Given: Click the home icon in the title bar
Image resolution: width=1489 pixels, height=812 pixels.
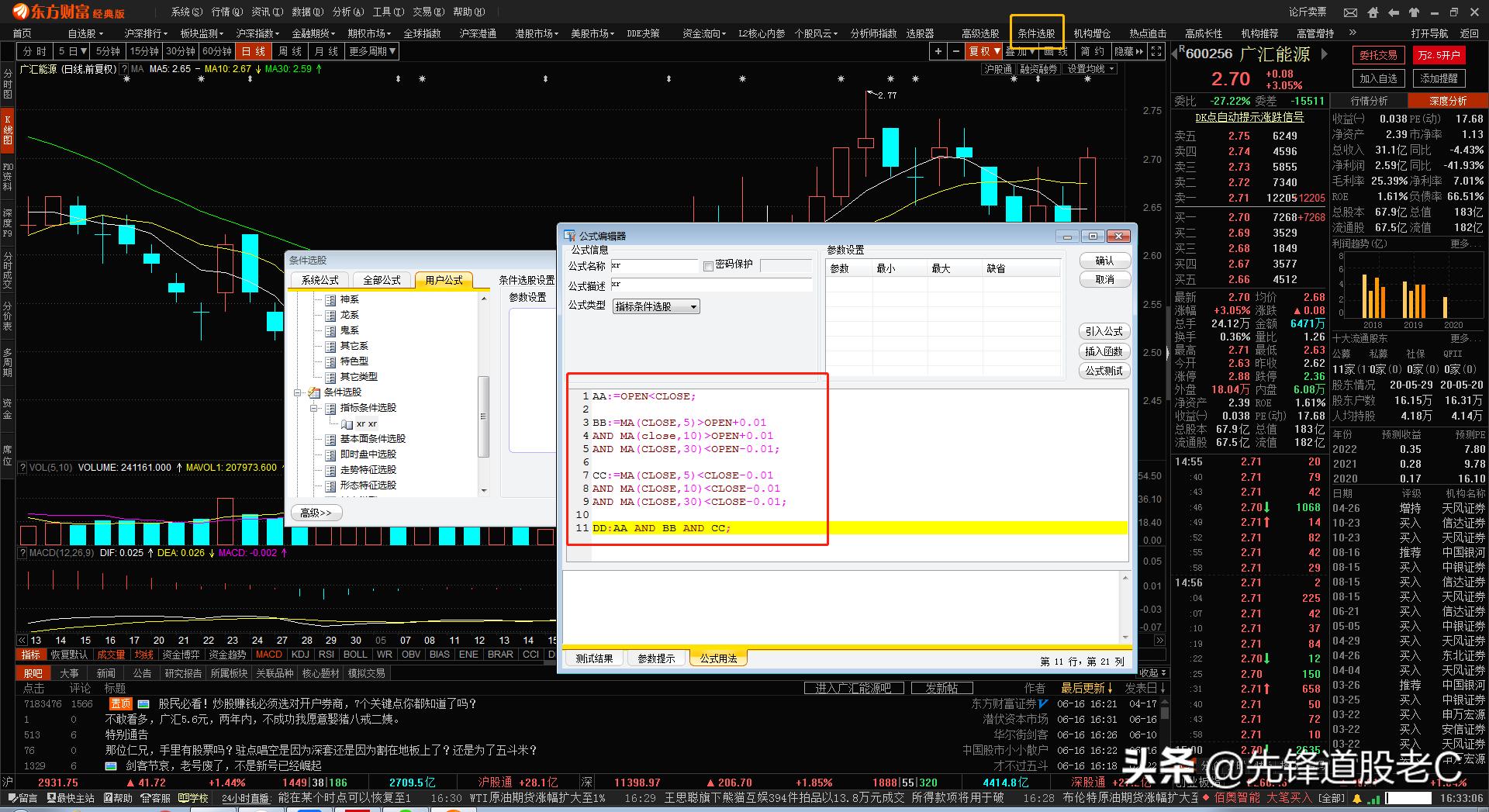Looking at the screenshot, I should coord(1373,12).
